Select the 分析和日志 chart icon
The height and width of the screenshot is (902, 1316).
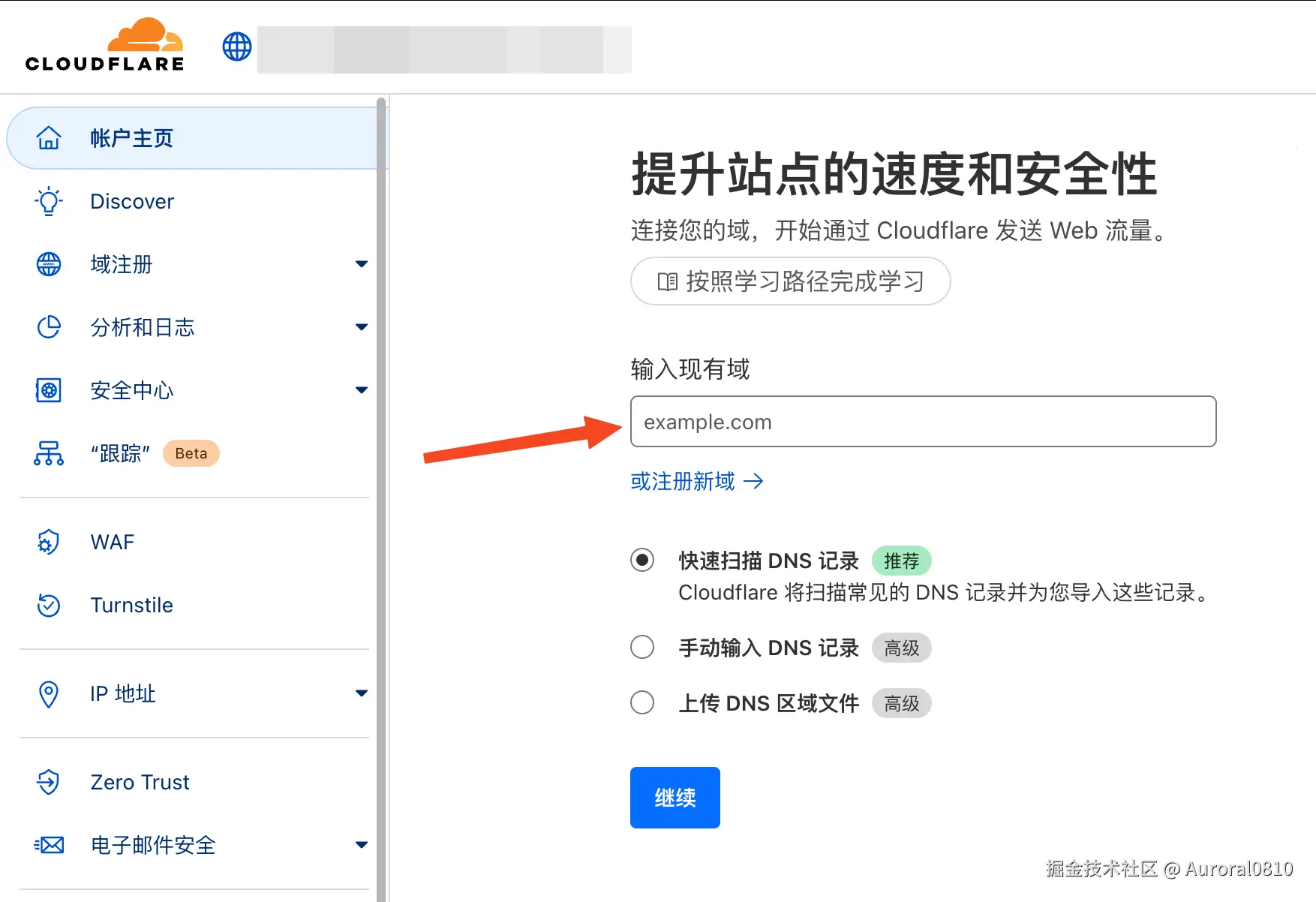click(x=48, y=327)
